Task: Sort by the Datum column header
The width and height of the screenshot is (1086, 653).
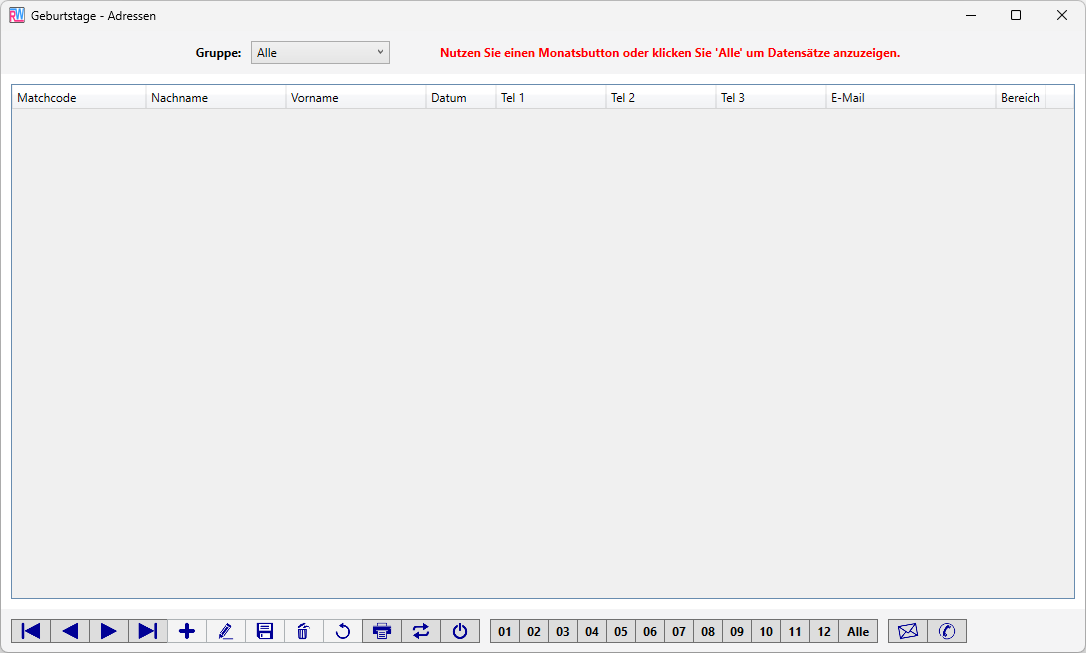Action: coord(461,98)
